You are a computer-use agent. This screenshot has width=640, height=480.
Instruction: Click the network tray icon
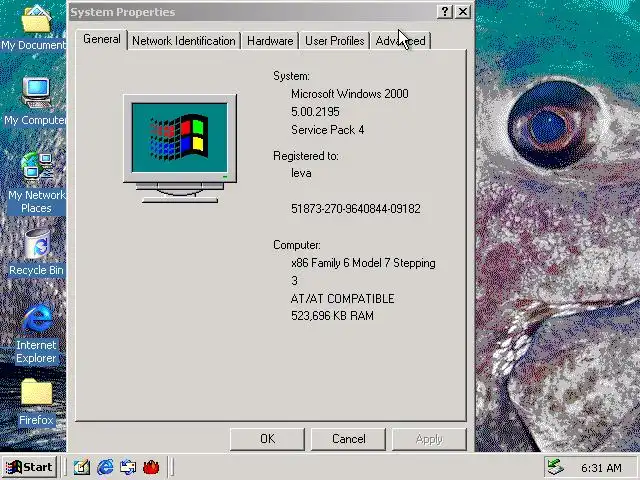point(555,467)
